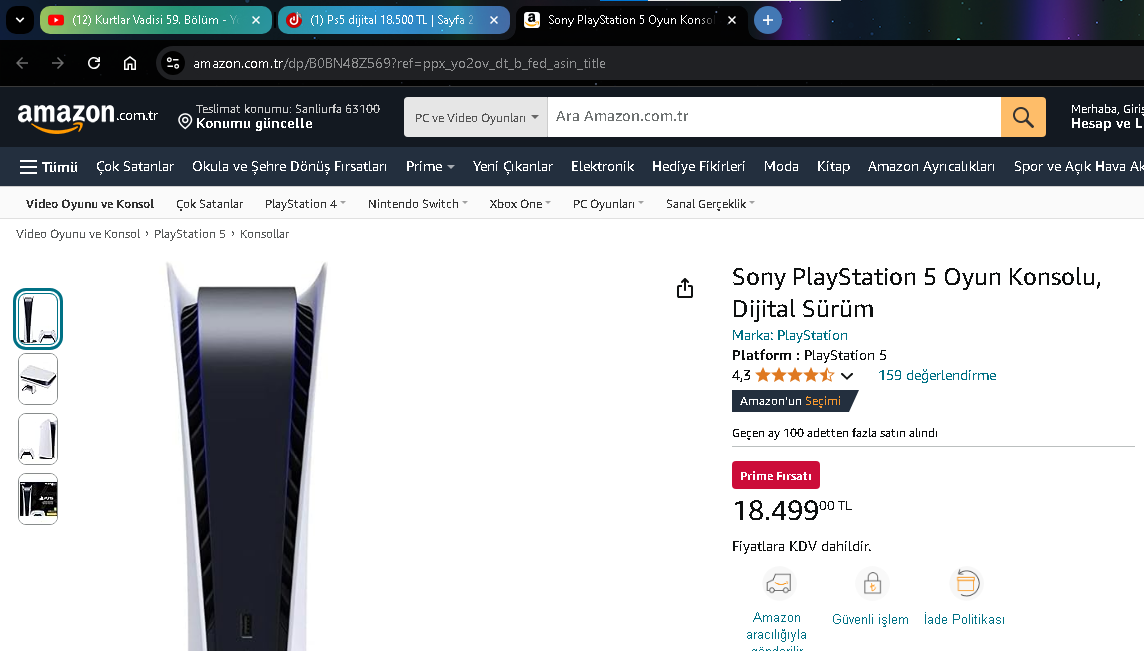Click the İade Politikası box icon
Image resolution: width=1144 pixels, height=651 pixels.
coord(966,584)
